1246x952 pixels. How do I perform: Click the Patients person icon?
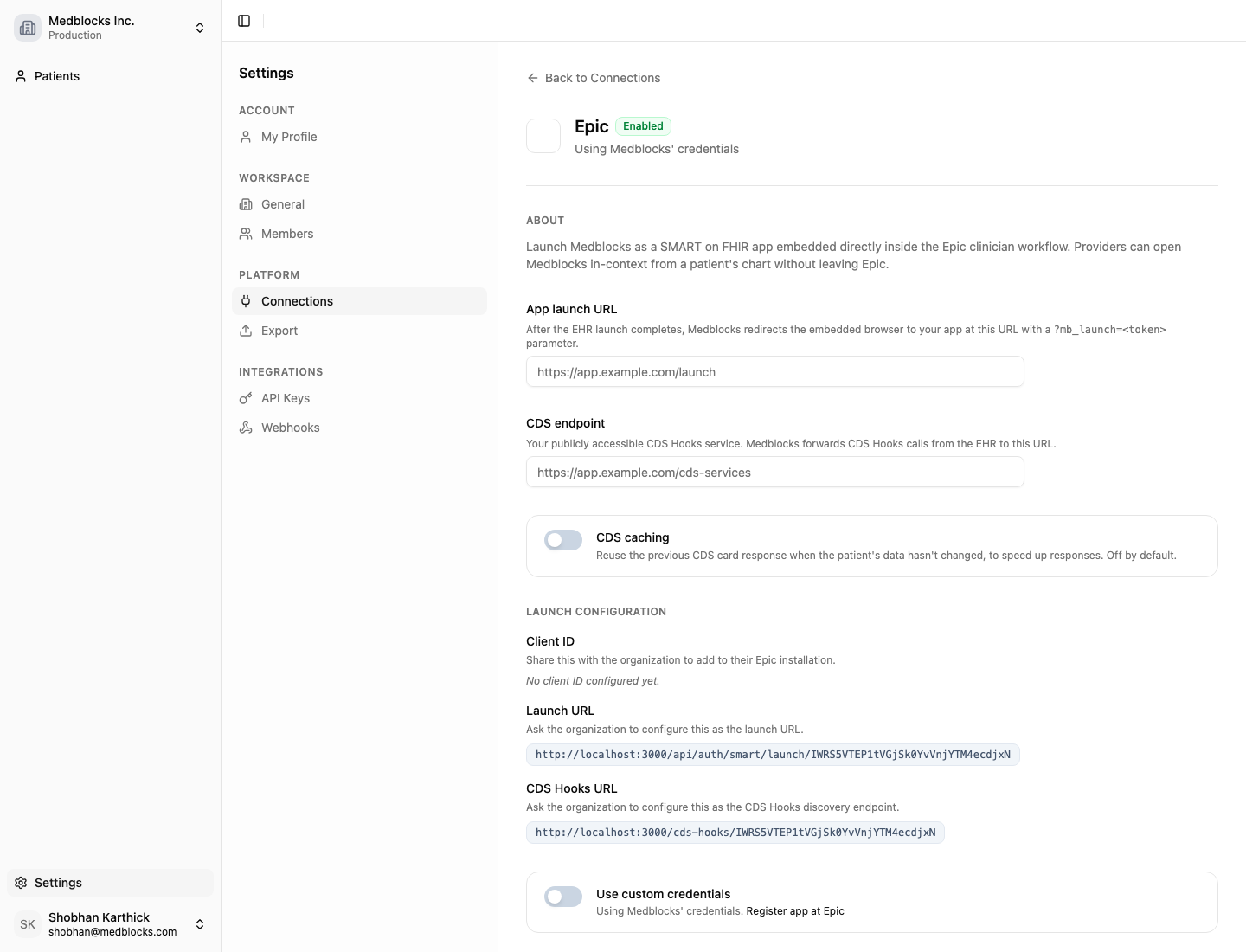(x=21, y=76)
